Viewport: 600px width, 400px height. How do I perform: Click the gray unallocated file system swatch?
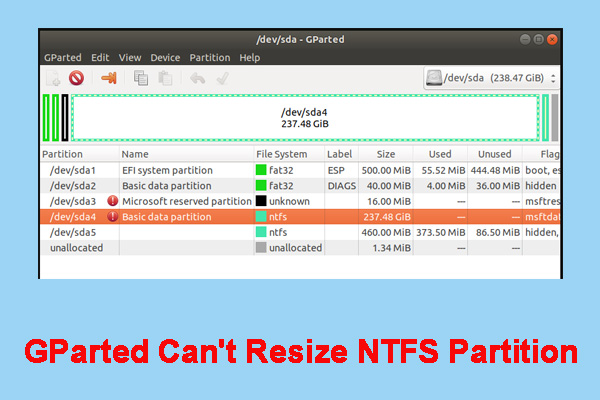click(x=261, y=247)
